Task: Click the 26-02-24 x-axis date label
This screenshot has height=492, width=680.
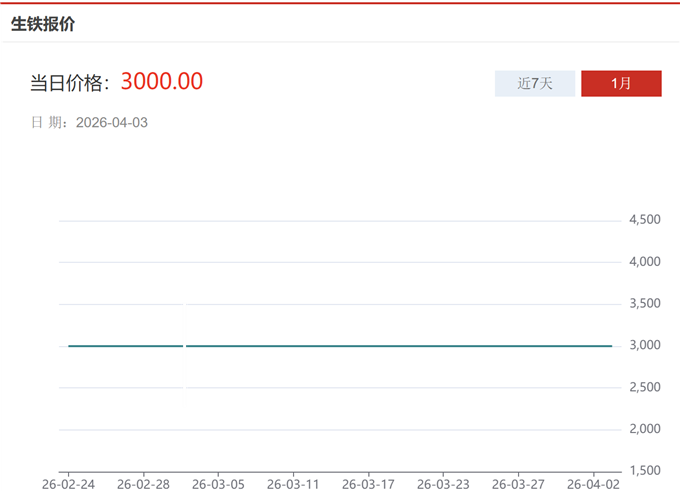Action: point(69,484)
